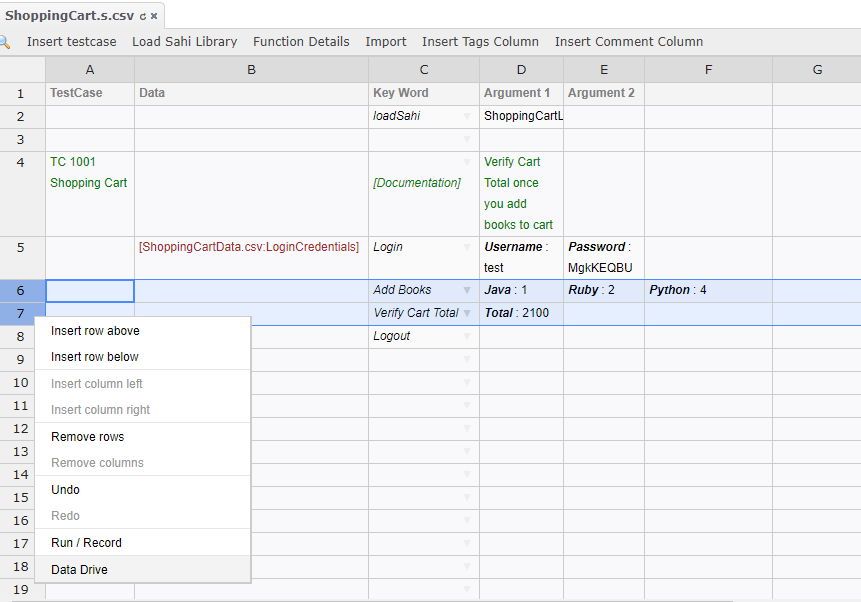
Task: Open the loadSahi keyword dropdown arrow
Action: [467, 117]
